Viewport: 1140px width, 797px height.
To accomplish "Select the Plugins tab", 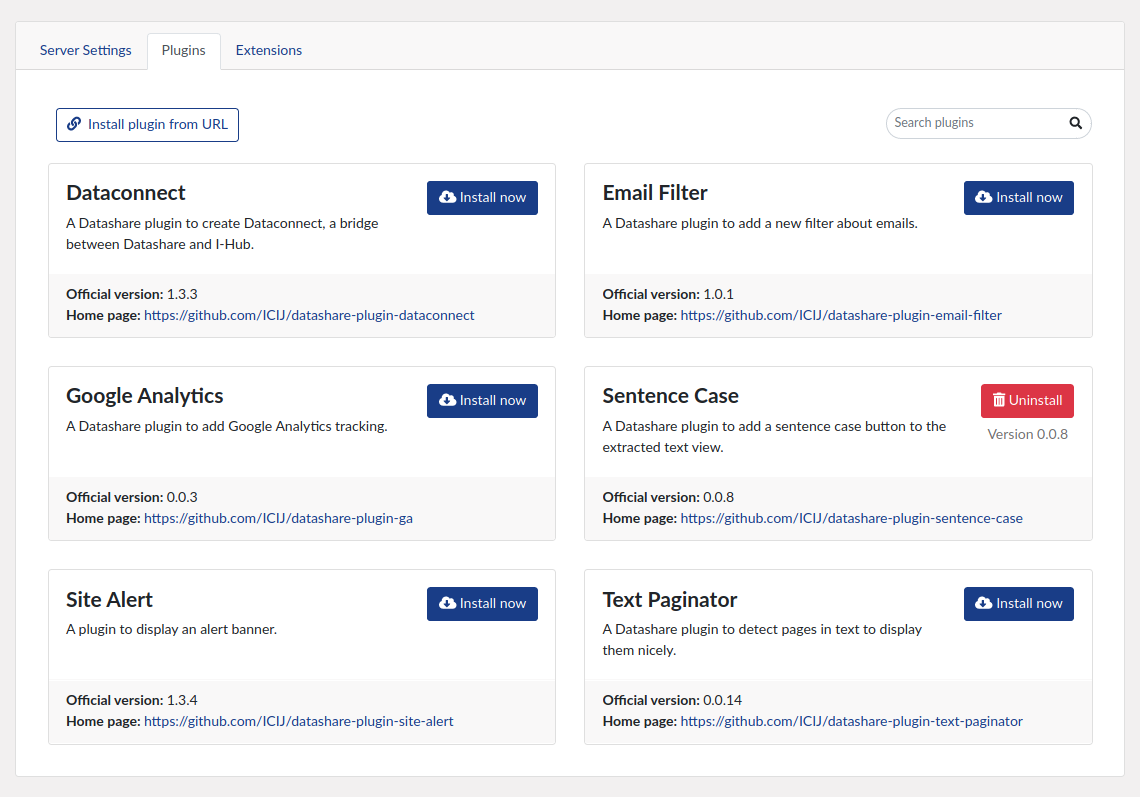I will tap(183, 50).
